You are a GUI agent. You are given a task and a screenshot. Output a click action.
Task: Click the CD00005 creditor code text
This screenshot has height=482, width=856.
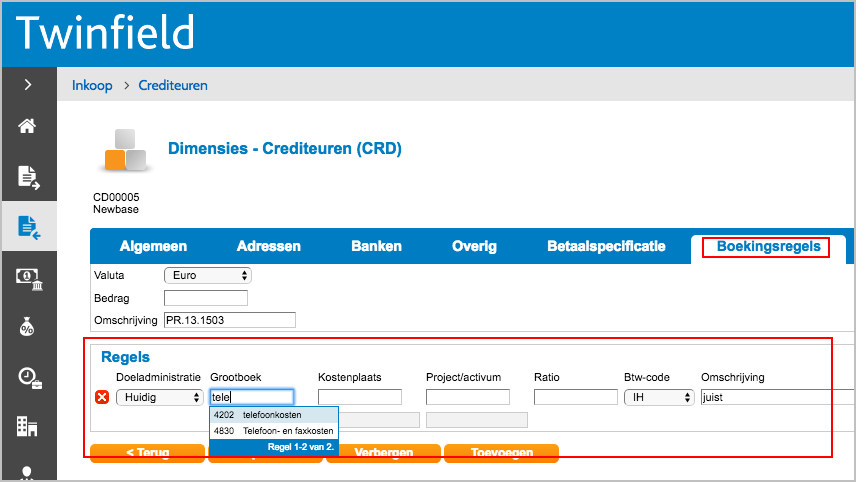(116, 197)
